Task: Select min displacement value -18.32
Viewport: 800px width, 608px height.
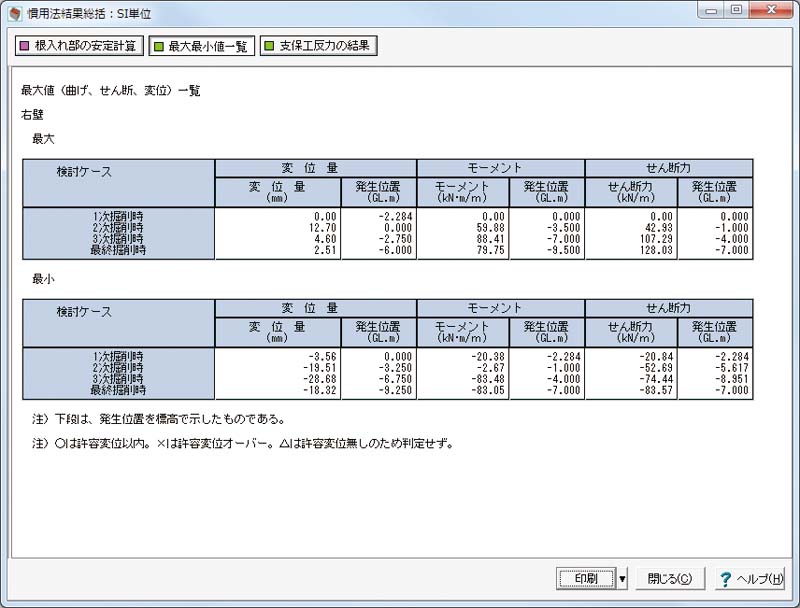Action: (320, 390)
